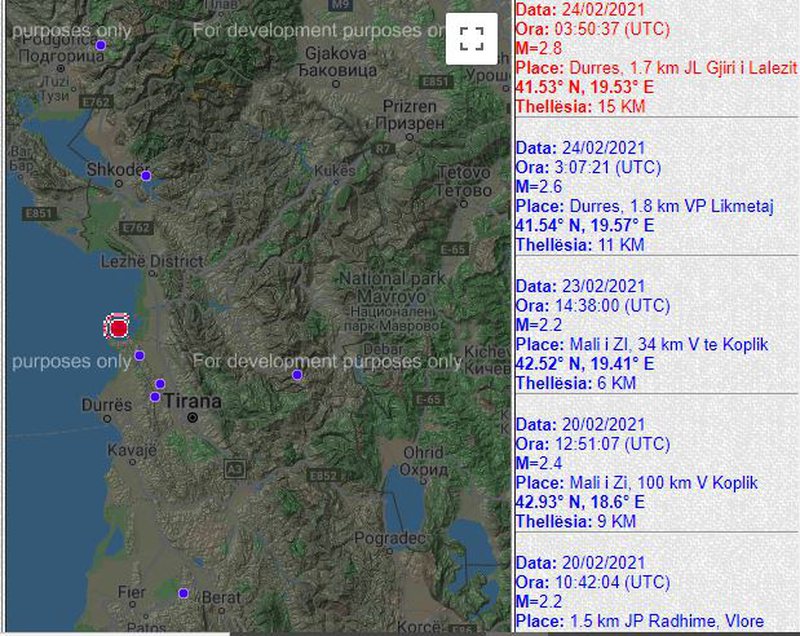Viewport: 800px width, 636px height.
Task: Toggle fullscreen view of the map
Action: 471,39
